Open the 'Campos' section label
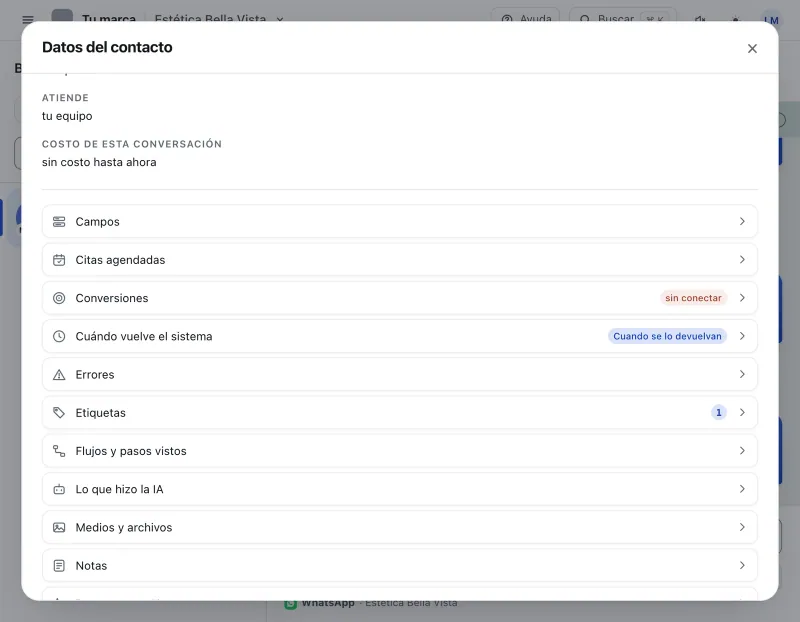 pos(97,221)
